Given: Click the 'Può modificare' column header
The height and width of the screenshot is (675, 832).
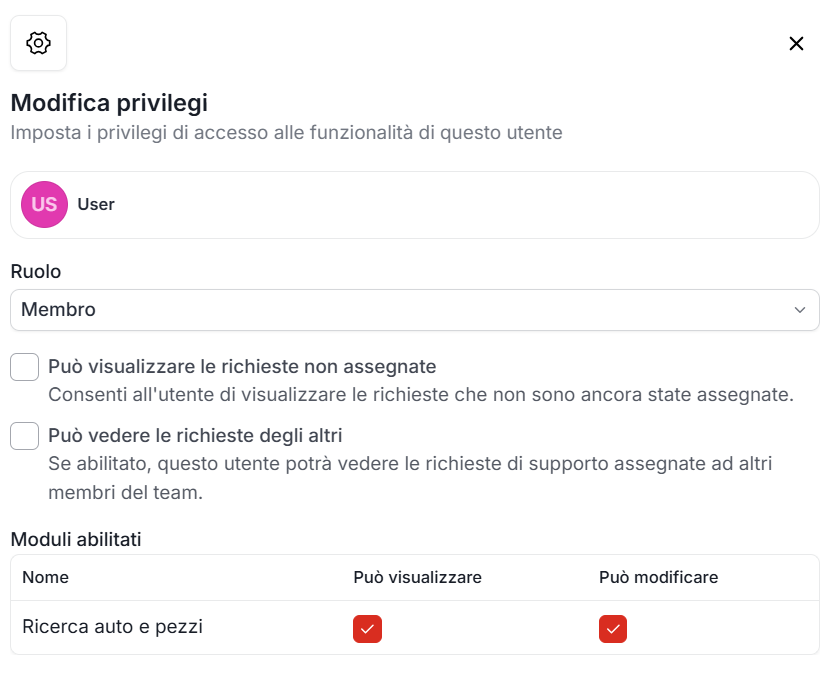Looking at the screenshot, I should tap(658, 577).
